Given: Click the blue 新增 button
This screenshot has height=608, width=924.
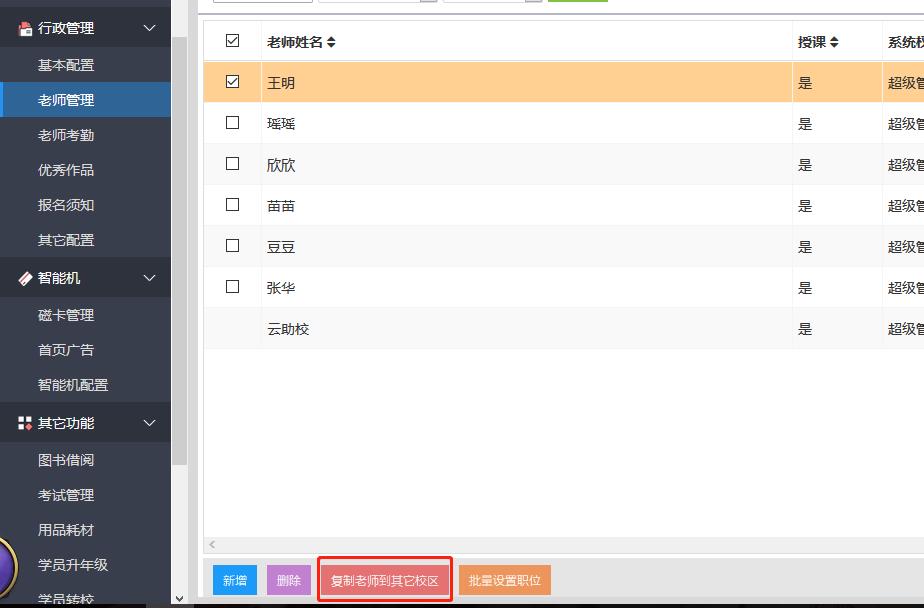Looking at the screenshot, I should [235, 580].
